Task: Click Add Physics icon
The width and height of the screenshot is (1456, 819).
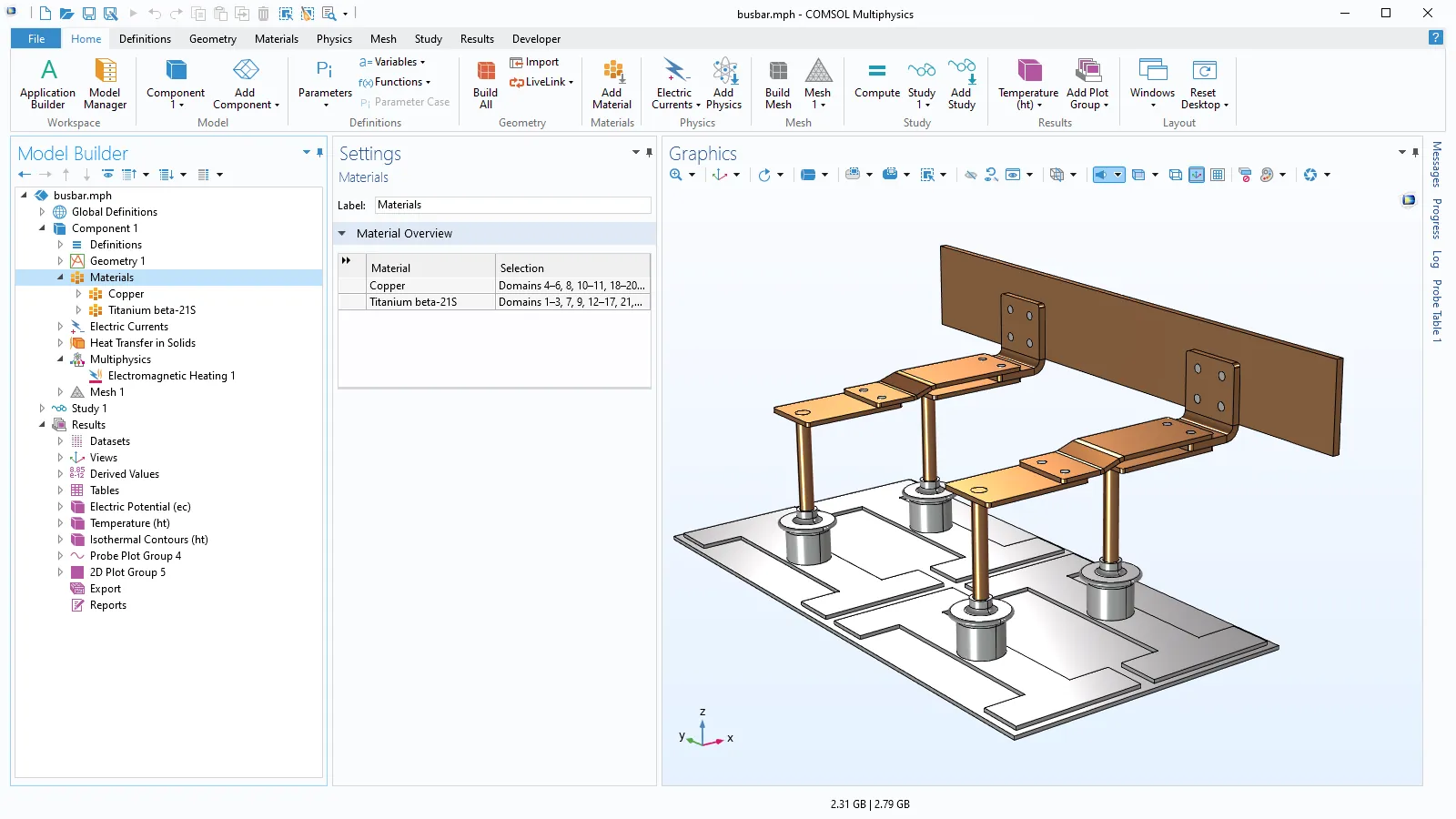Action: 723,84
